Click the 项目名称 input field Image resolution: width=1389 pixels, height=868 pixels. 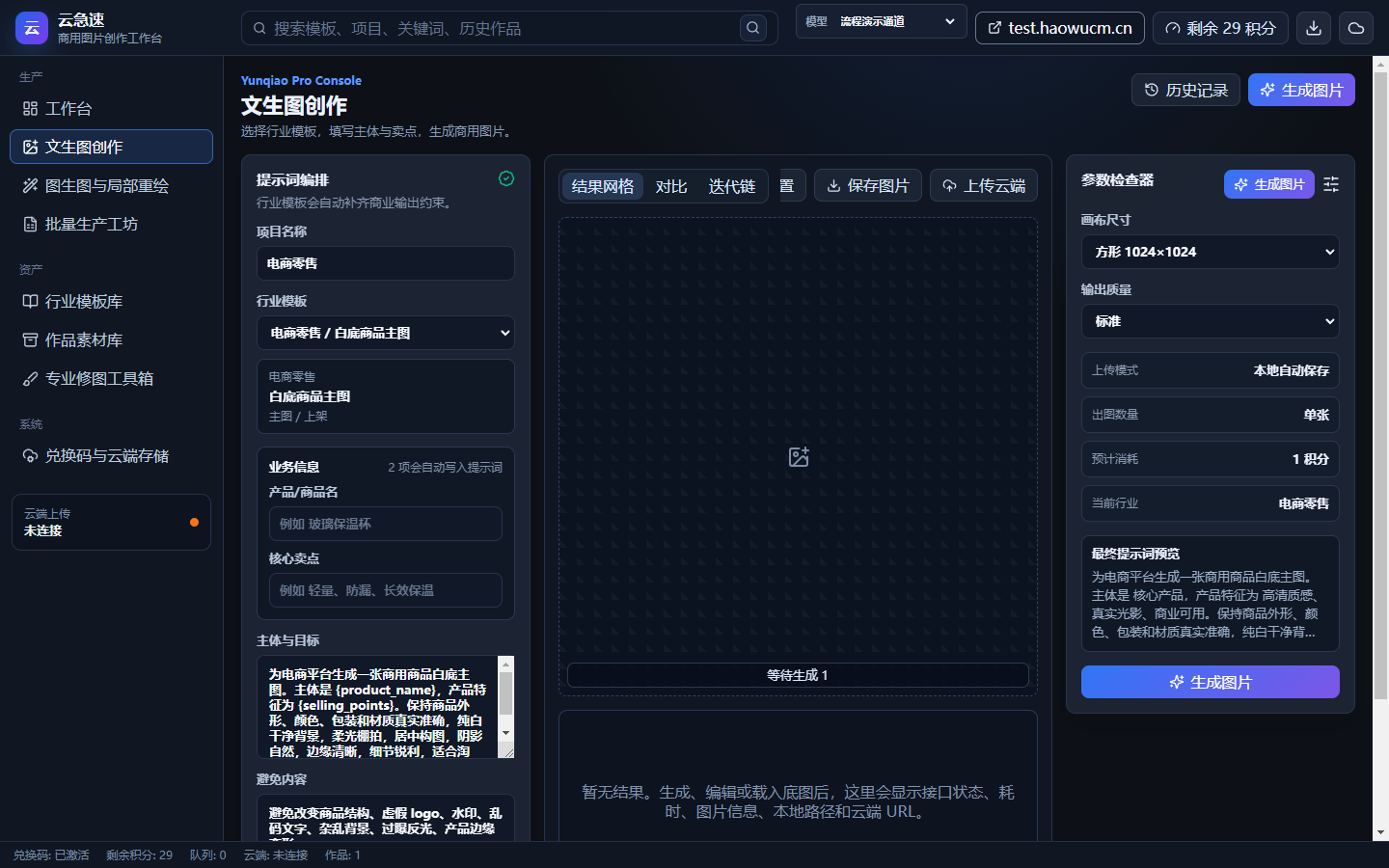click(386, 263)
